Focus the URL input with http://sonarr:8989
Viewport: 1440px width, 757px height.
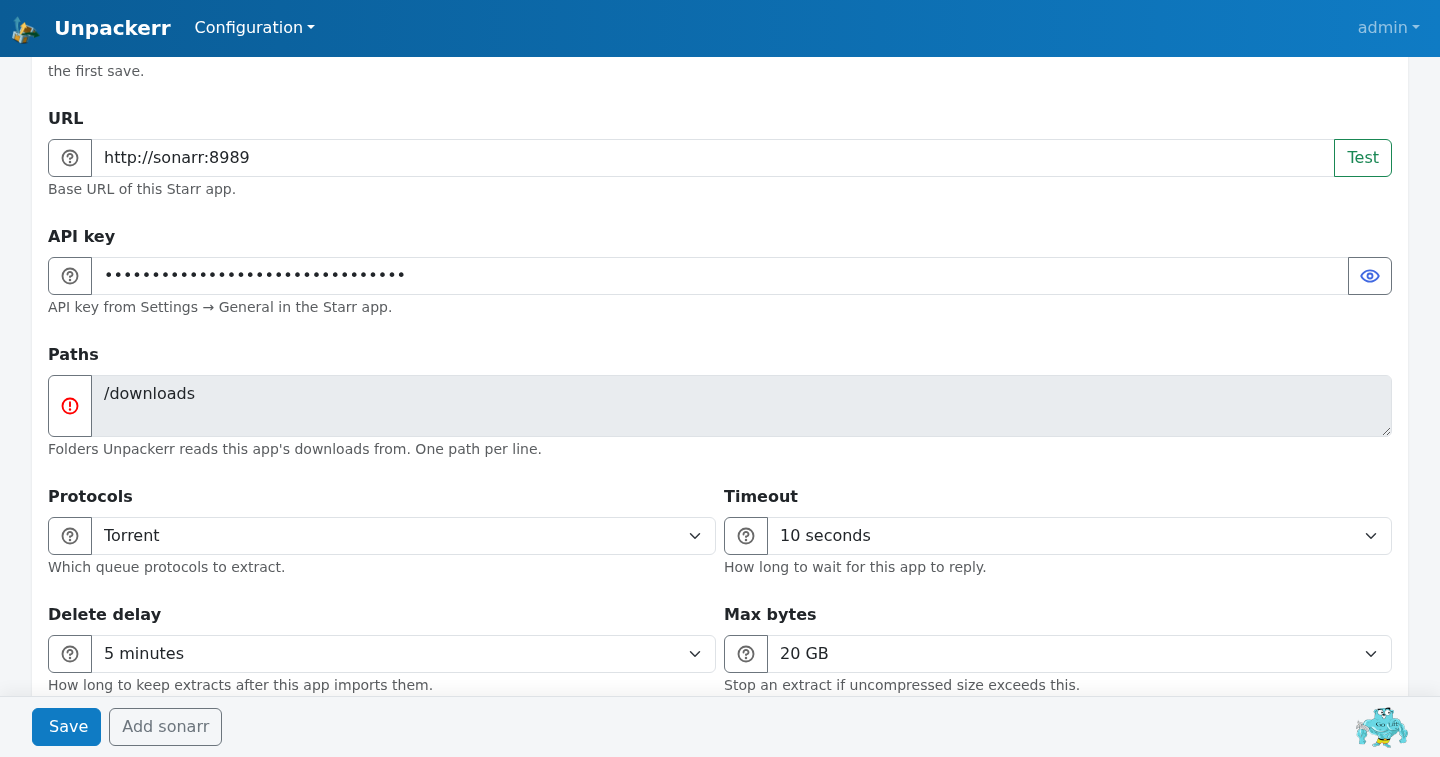(713, 158)
